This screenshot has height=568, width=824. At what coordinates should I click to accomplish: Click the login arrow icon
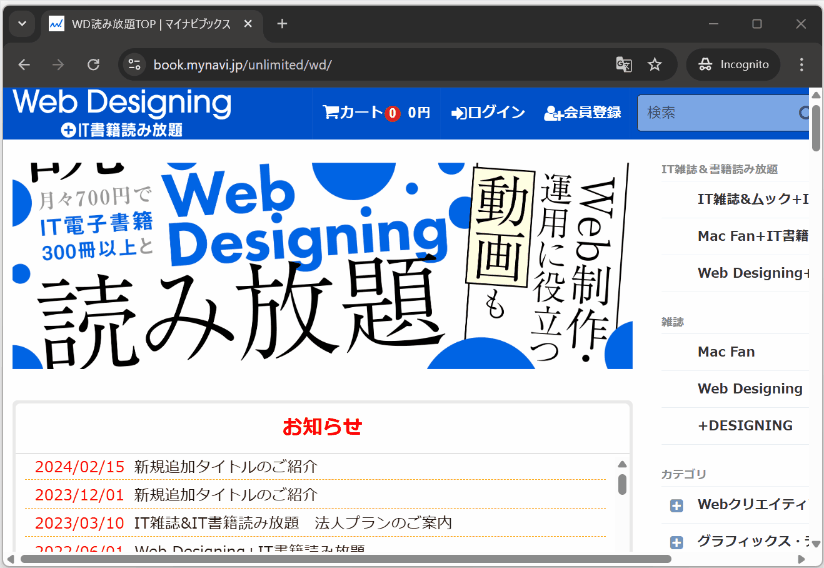pos(459,113)
